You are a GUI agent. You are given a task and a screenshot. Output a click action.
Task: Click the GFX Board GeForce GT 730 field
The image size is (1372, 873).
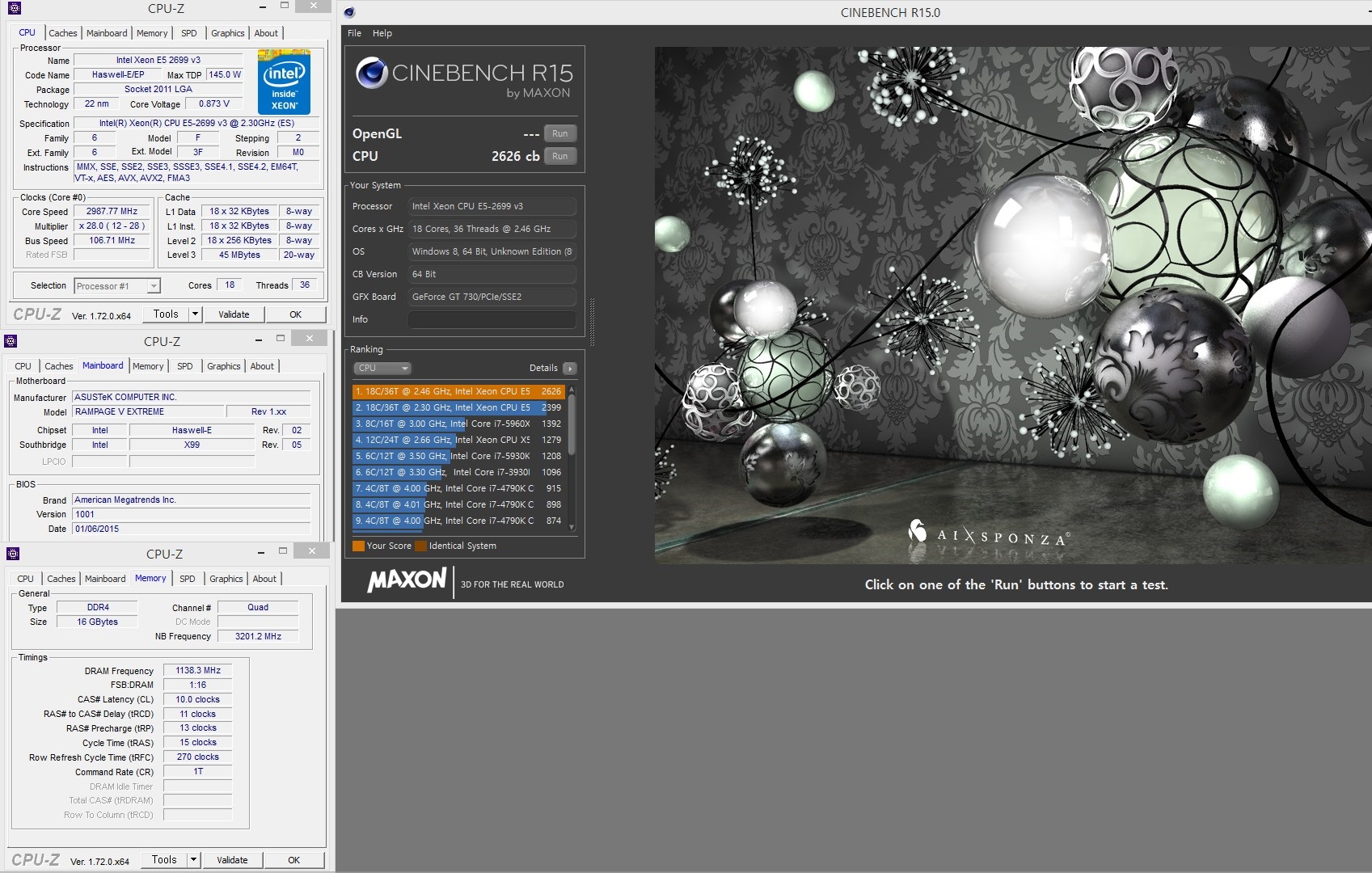pos(492,297)
